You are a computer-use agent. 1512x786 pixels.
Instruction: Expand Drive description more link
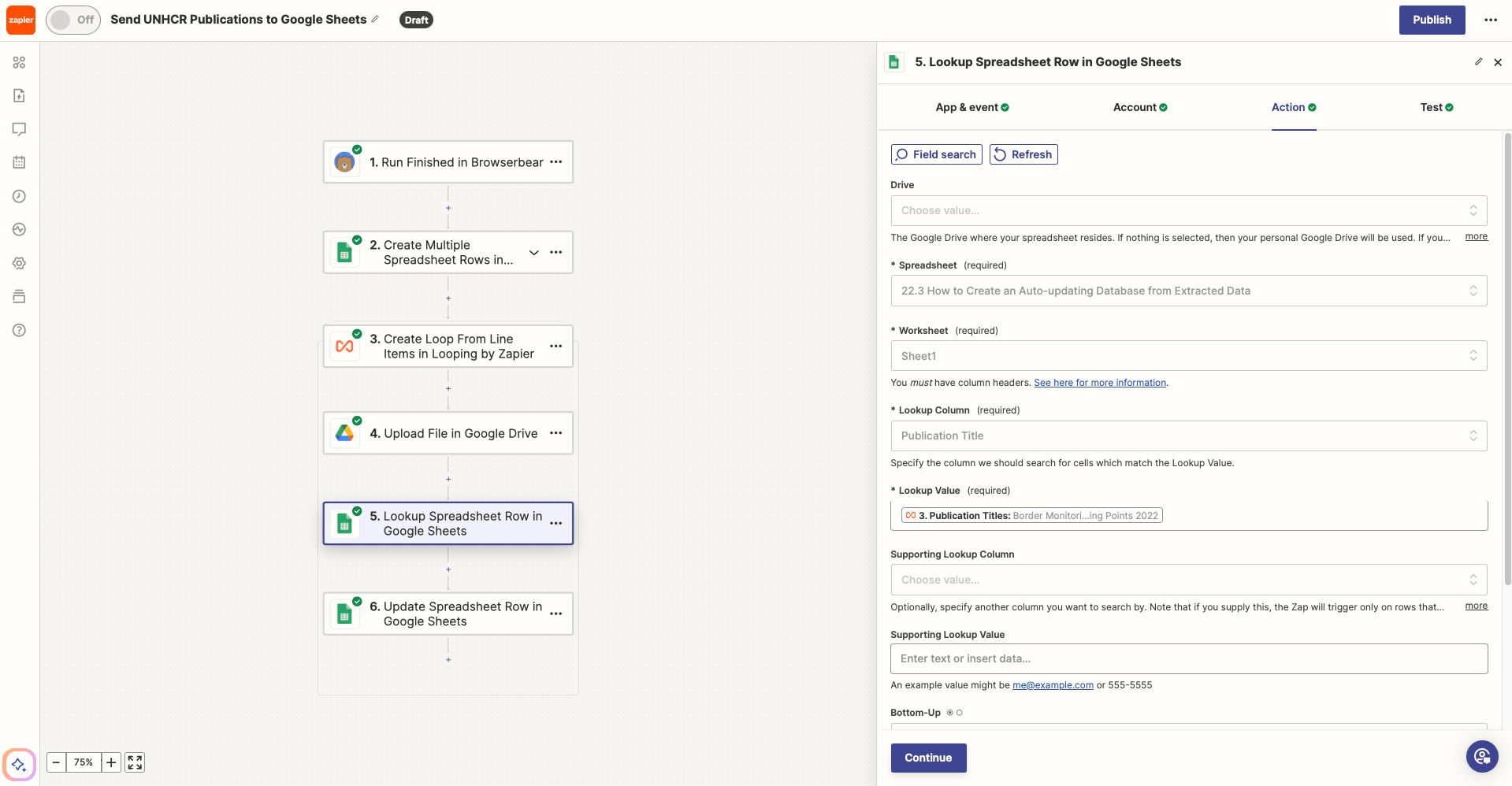point(1477,236)
